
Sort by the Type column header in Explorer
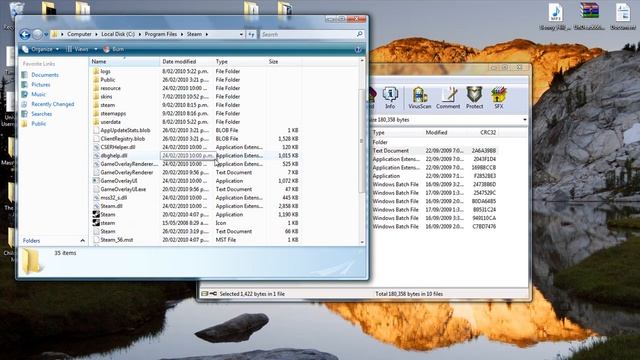240,62
